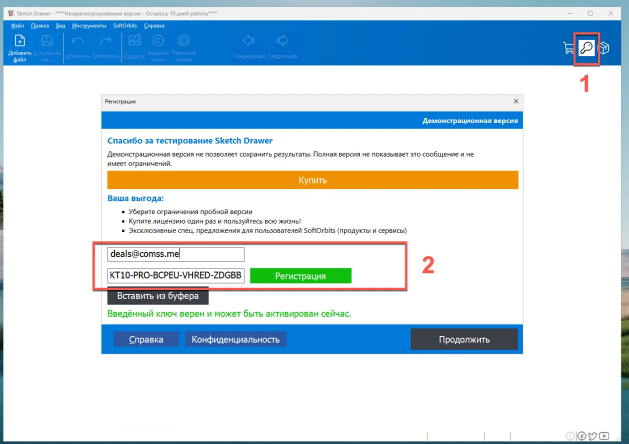
Task: Click the Купите лицензию один раз bullet
Action: (x=215, y=221)
